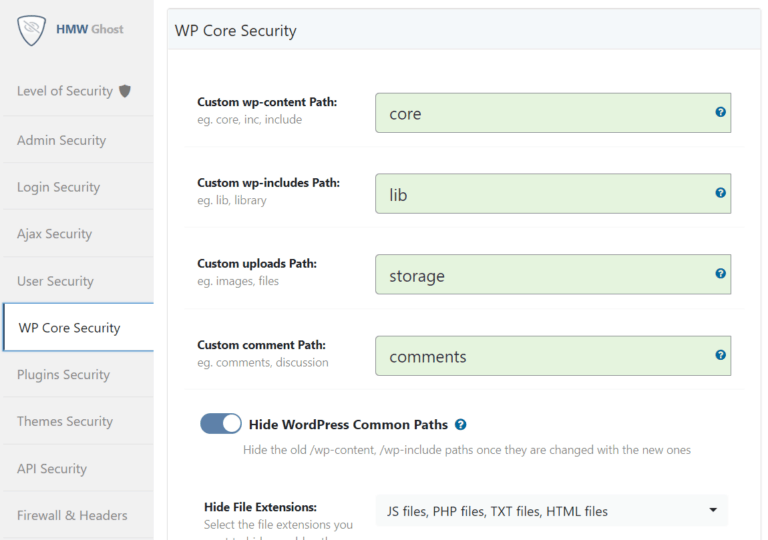The width and height of the screenshot is (768, 540).
Task: Click help icon in comment Path field
Action: pos(720,355)
